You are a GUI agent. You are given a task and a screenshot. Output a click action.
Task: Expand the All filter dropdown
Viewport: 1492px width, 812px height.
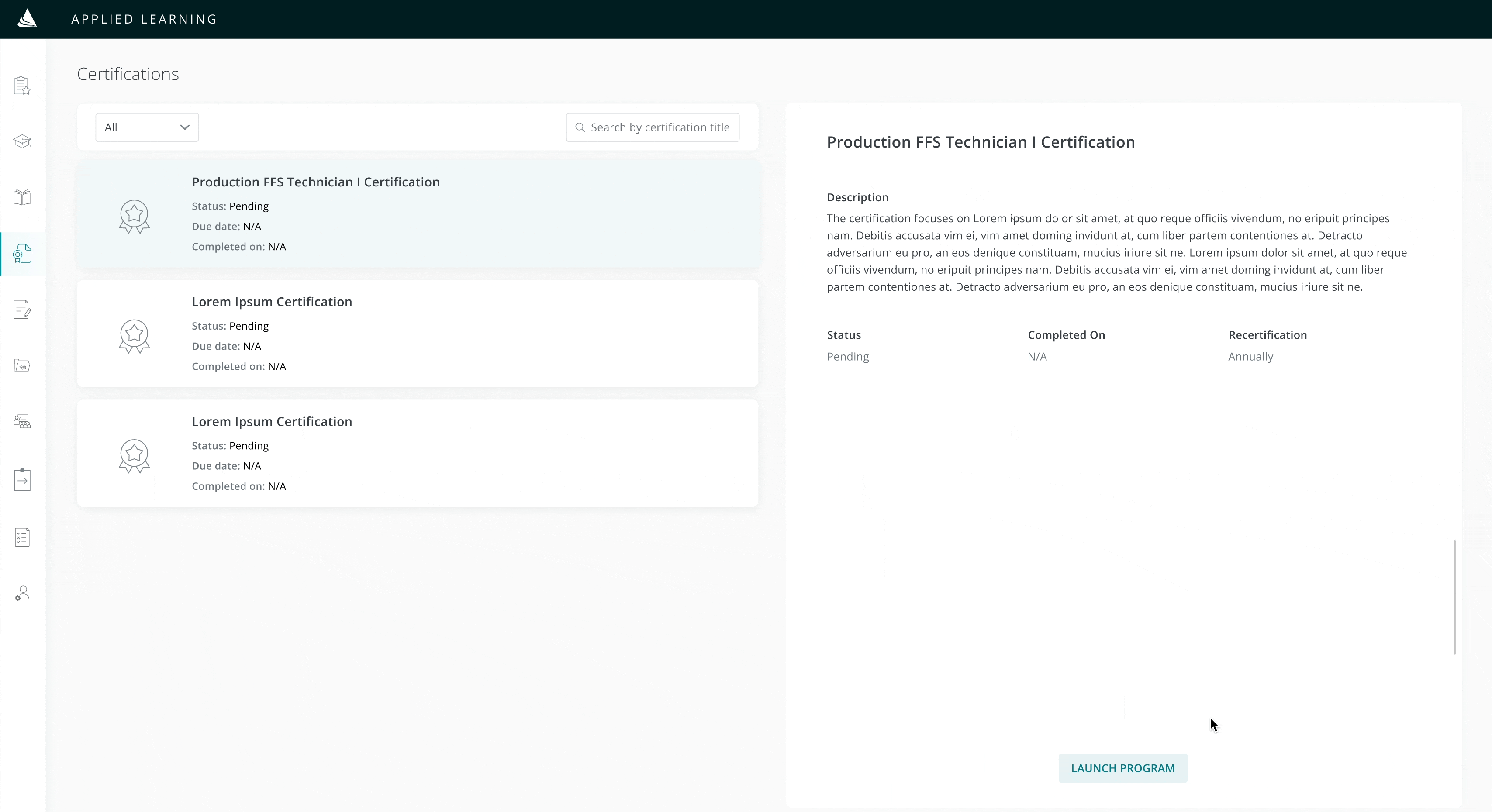click(x=147, y=127)
